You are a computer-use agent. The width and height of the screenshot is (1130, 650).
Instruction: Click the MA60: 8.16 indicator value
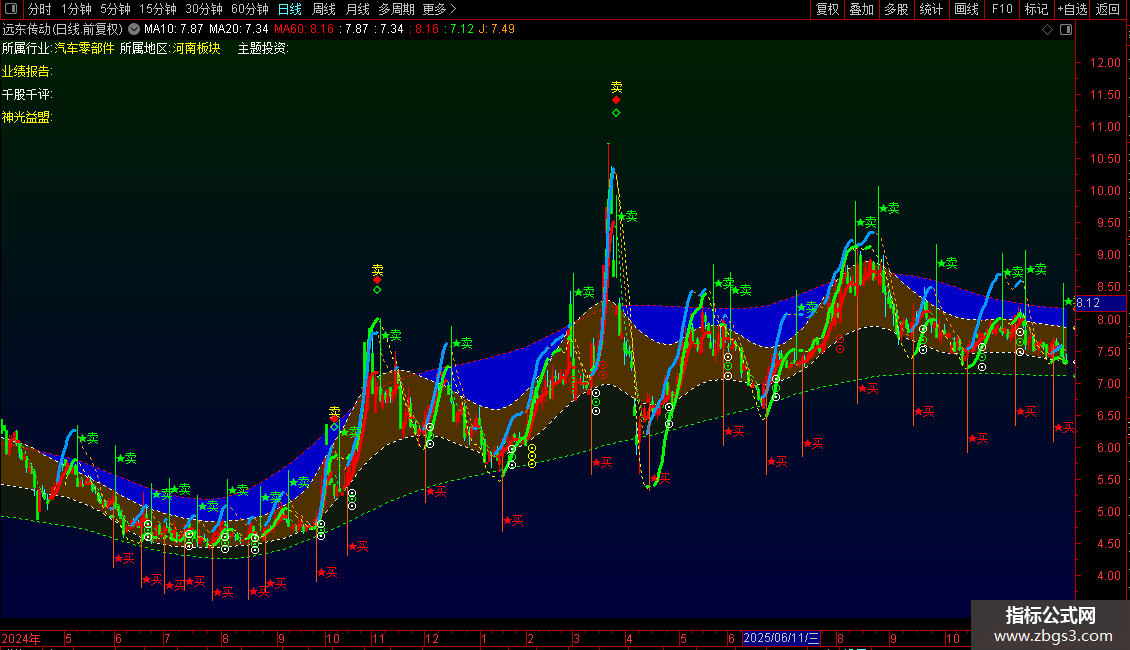[x=304, y=29]
